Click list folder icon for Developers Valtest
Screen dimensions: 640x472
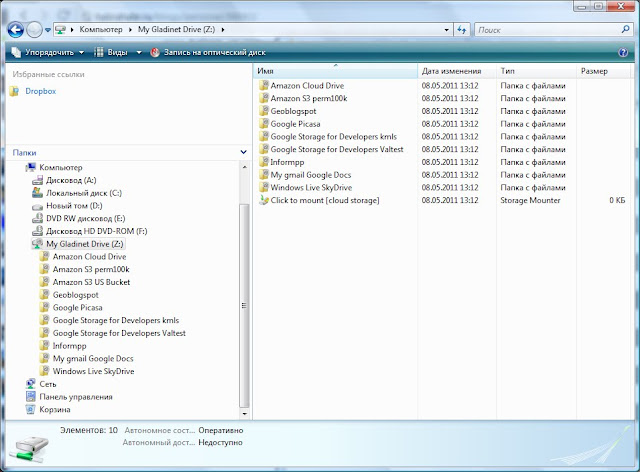pyautogui.click(x=264, y=149)
